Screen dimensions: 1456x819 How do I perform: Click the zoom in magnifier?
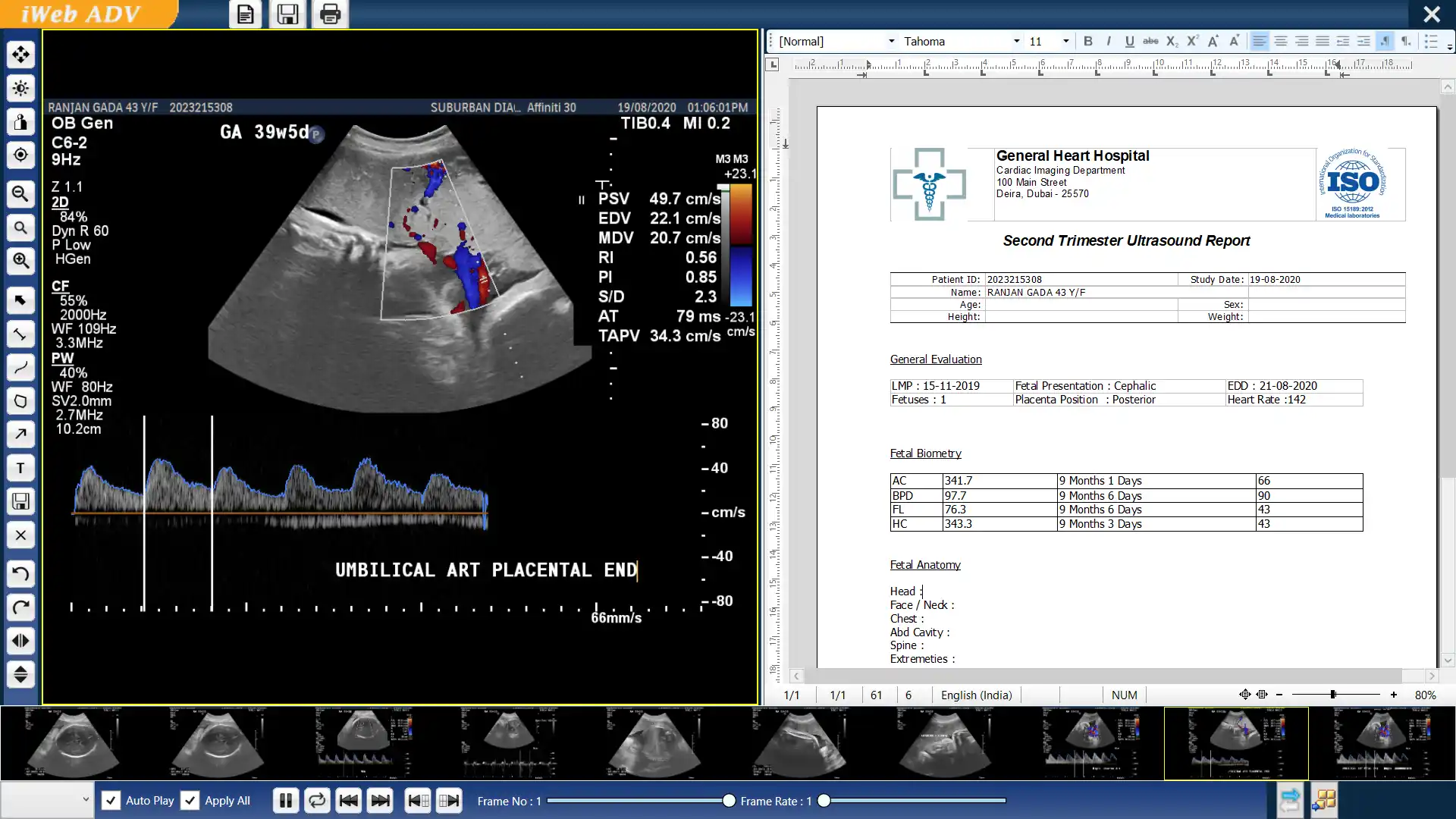point(20,261)
